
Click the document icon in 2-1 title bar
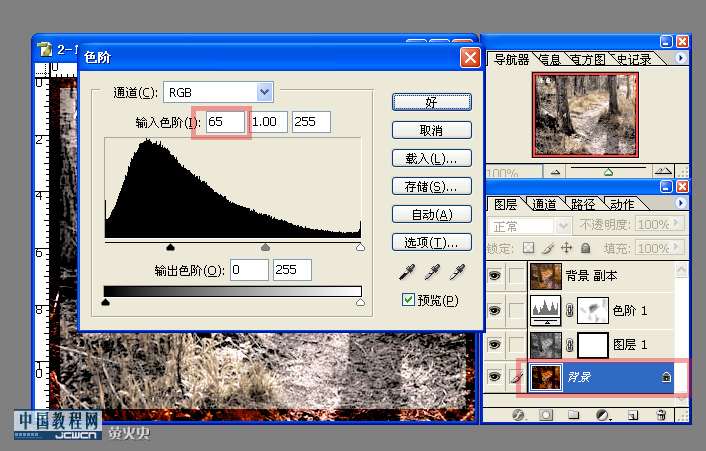pyautogui.click(x=45, y=49)
